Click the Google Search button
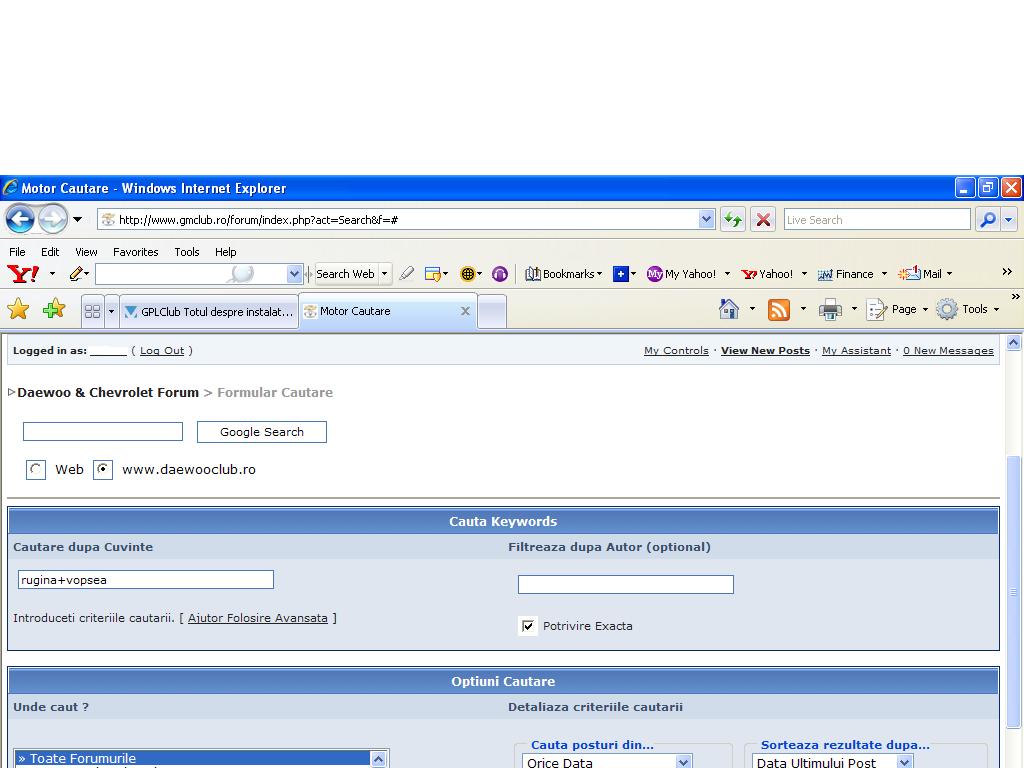Viewport: 1024px width, 768px height. click(261, 432)
